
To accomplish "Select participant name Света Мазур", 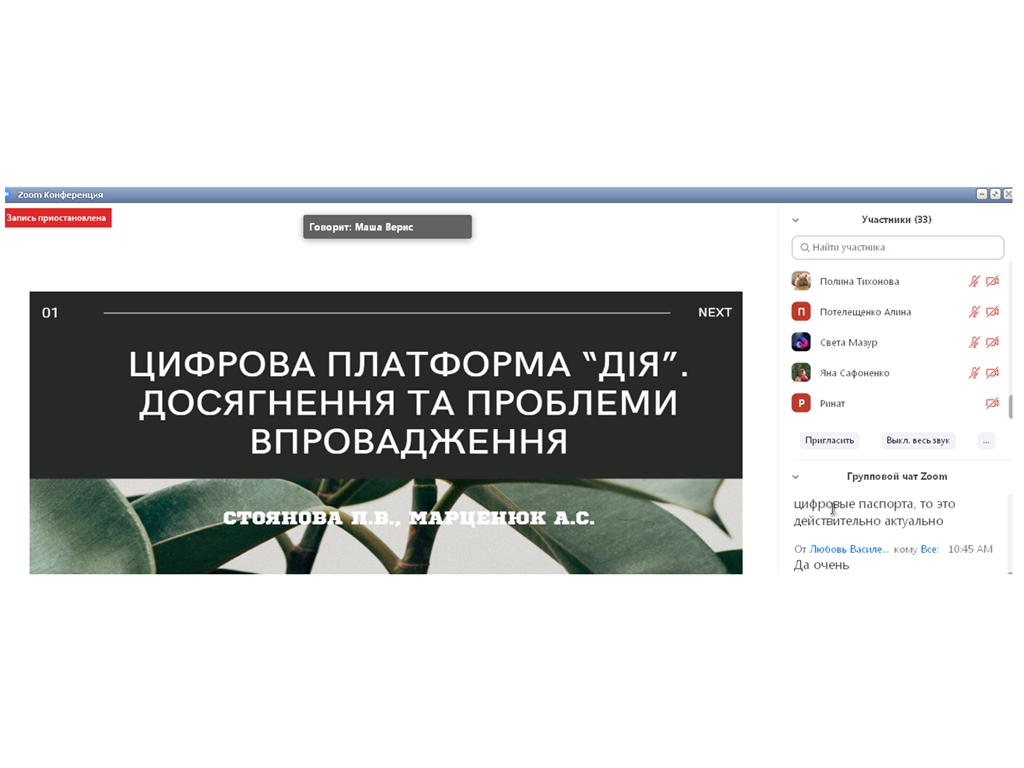I will (848, 342).
